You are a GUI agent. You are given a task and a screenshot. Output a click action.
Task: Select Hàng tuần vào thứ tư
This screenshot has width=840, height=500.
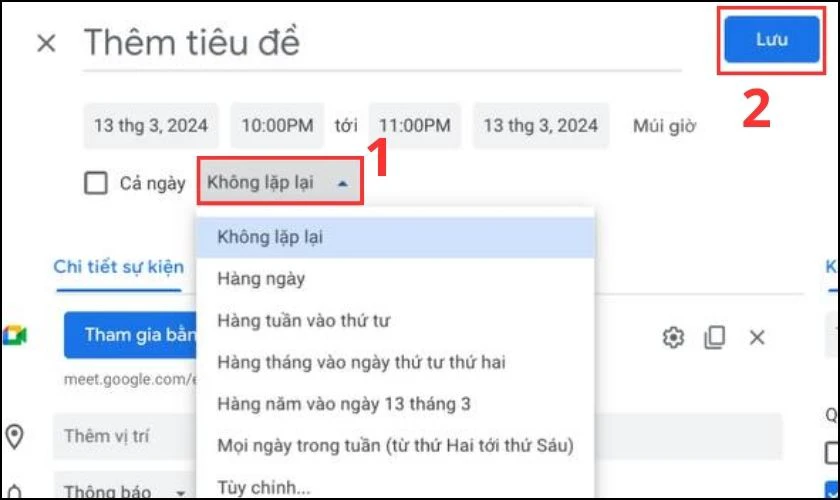[395, 320]
